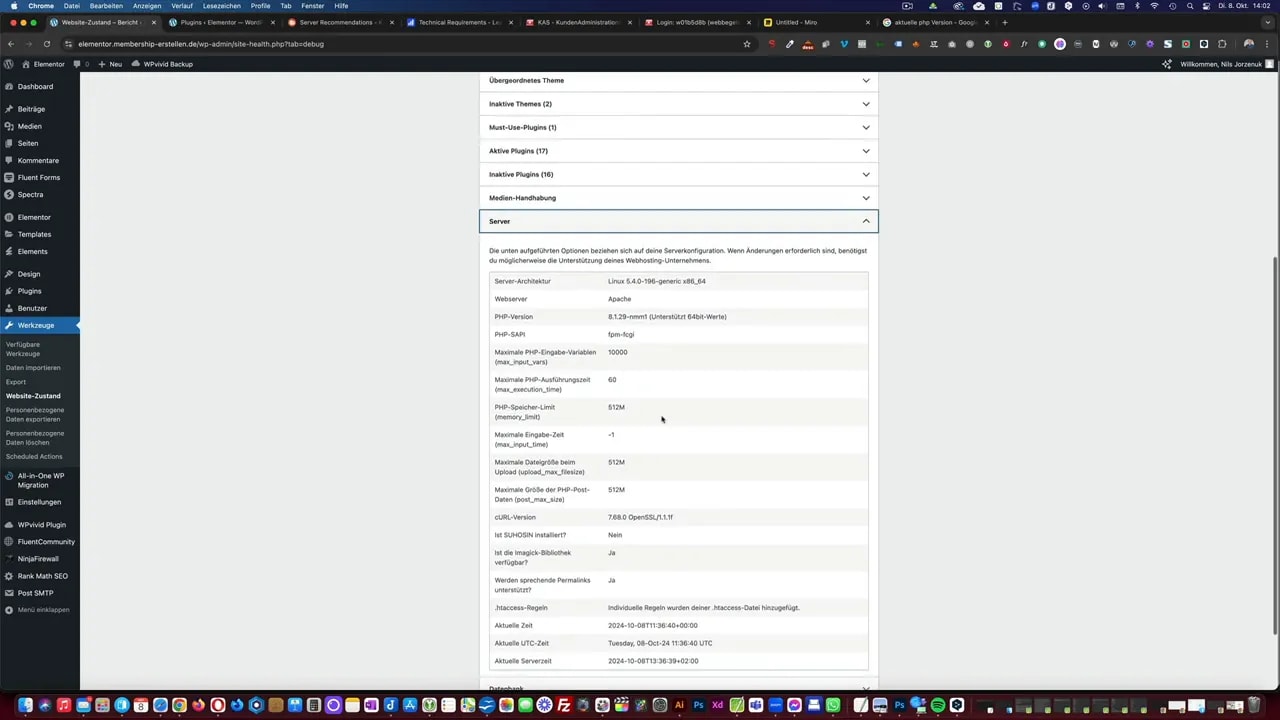Open the Elementor item in the sidebar

point(34,217)
